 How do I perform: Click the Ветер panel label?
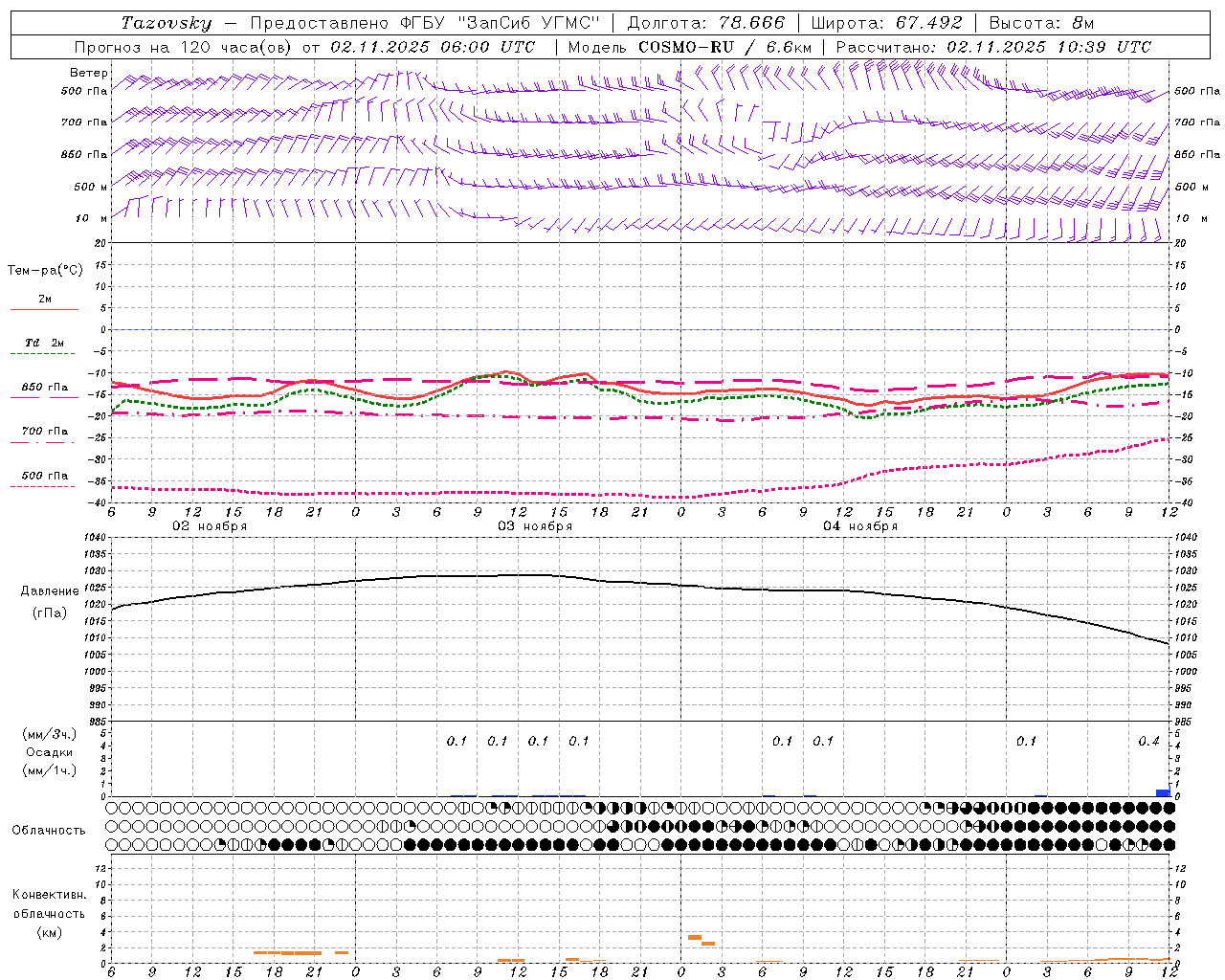point(88,73)
